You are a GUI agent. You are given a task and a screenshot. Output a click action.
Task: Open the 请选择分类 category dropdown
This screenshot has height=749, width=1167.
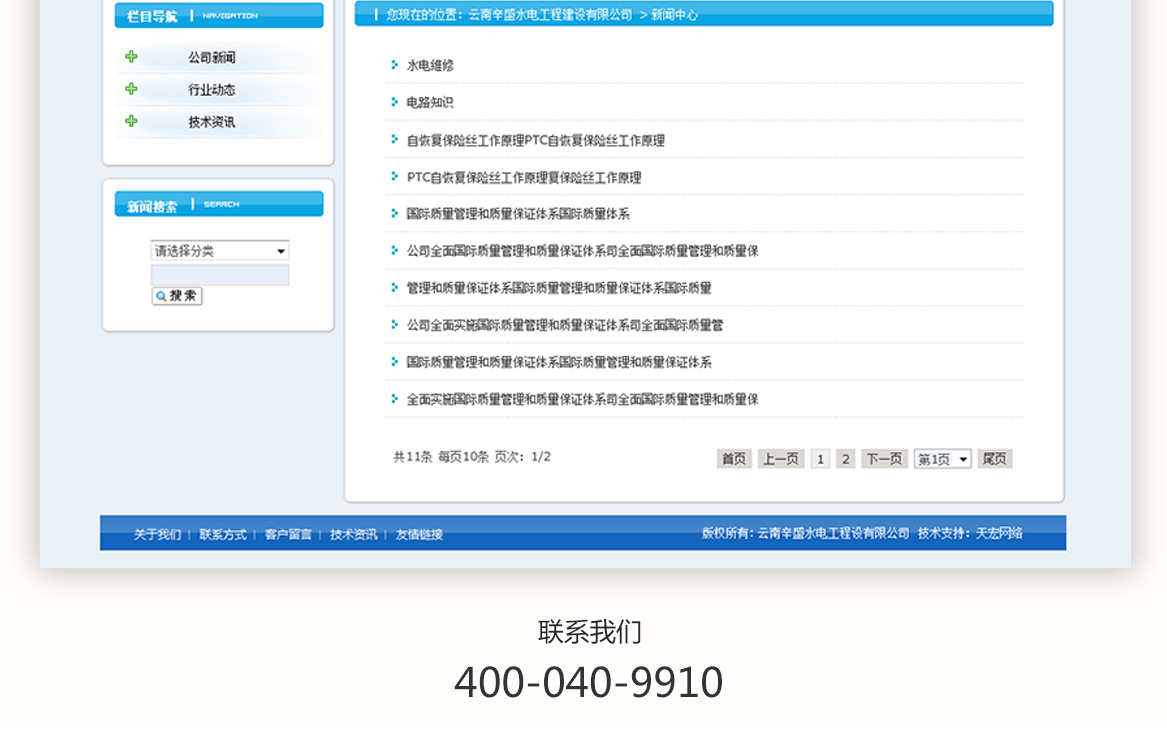click(x=220, y=251)
